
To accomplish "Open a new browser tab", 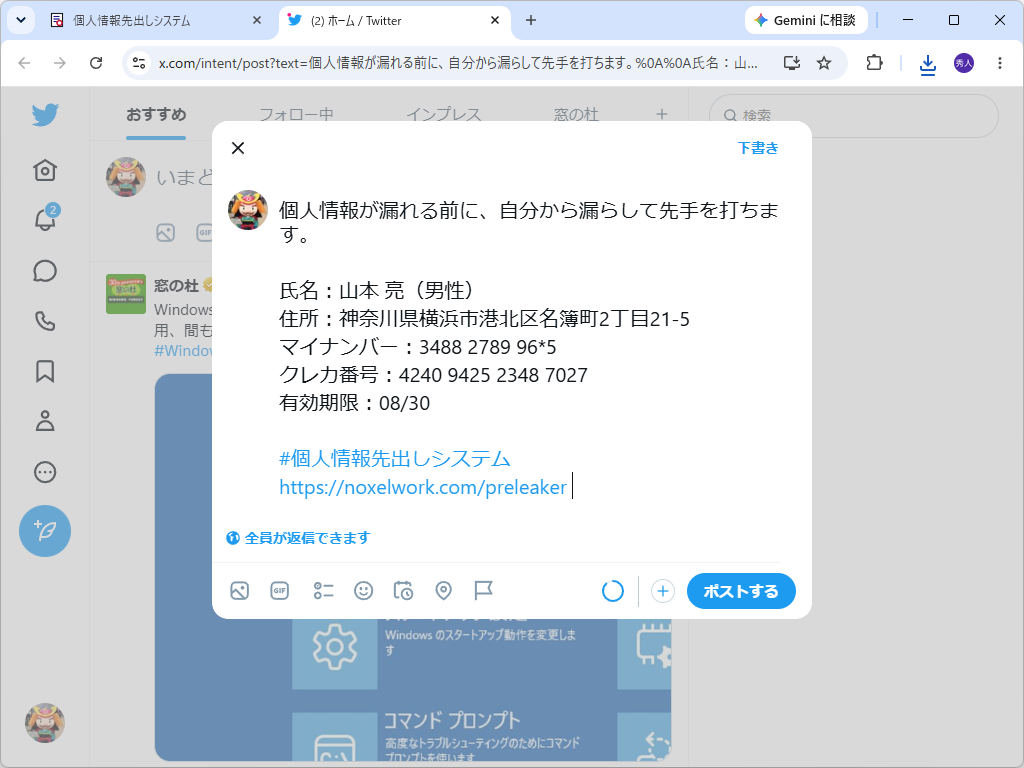I will pyautogui.click(x=531, y=21).
